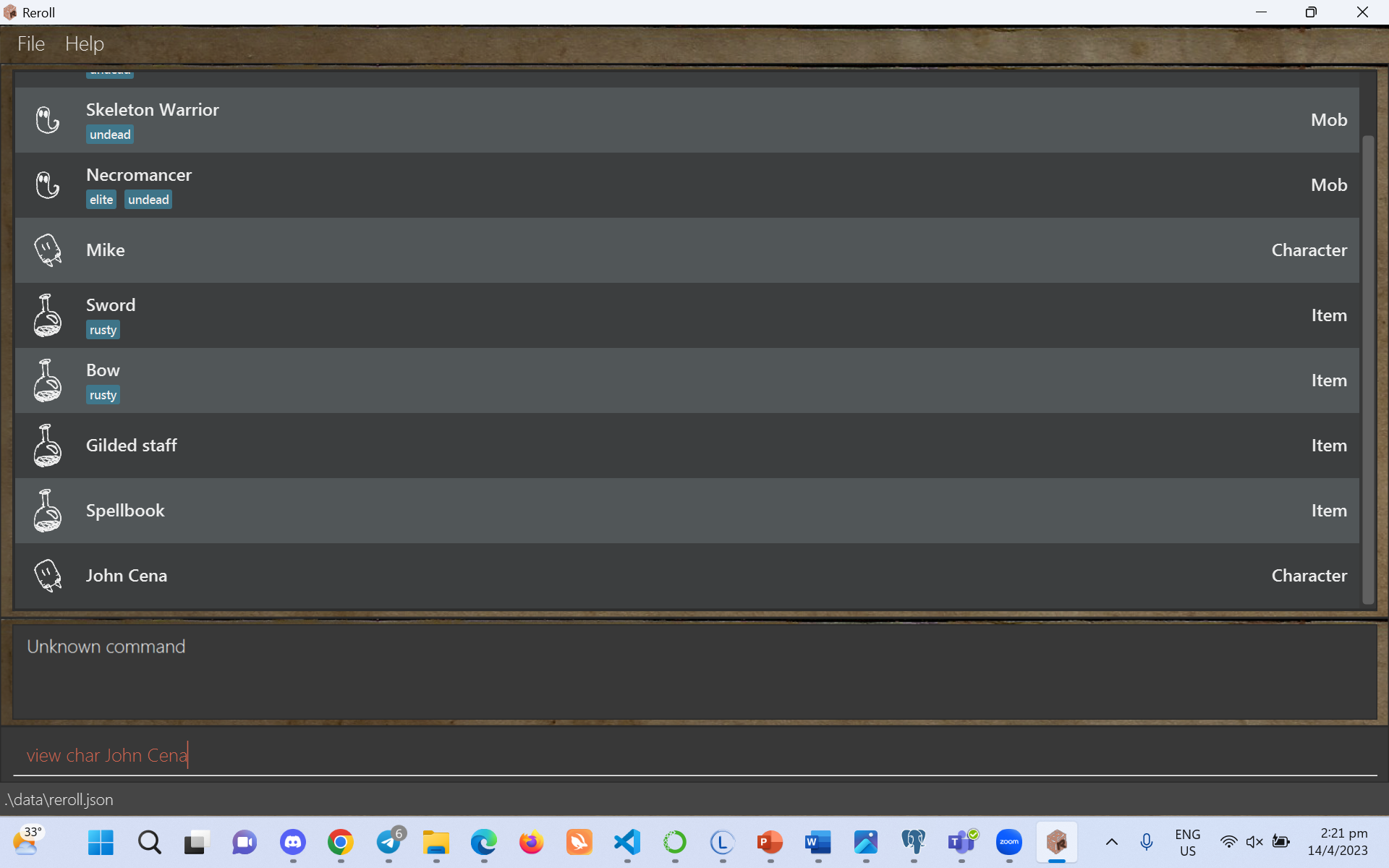Click John Cena's character icon
Viewport: 1389px width, 868px height.
coord(48,576)
